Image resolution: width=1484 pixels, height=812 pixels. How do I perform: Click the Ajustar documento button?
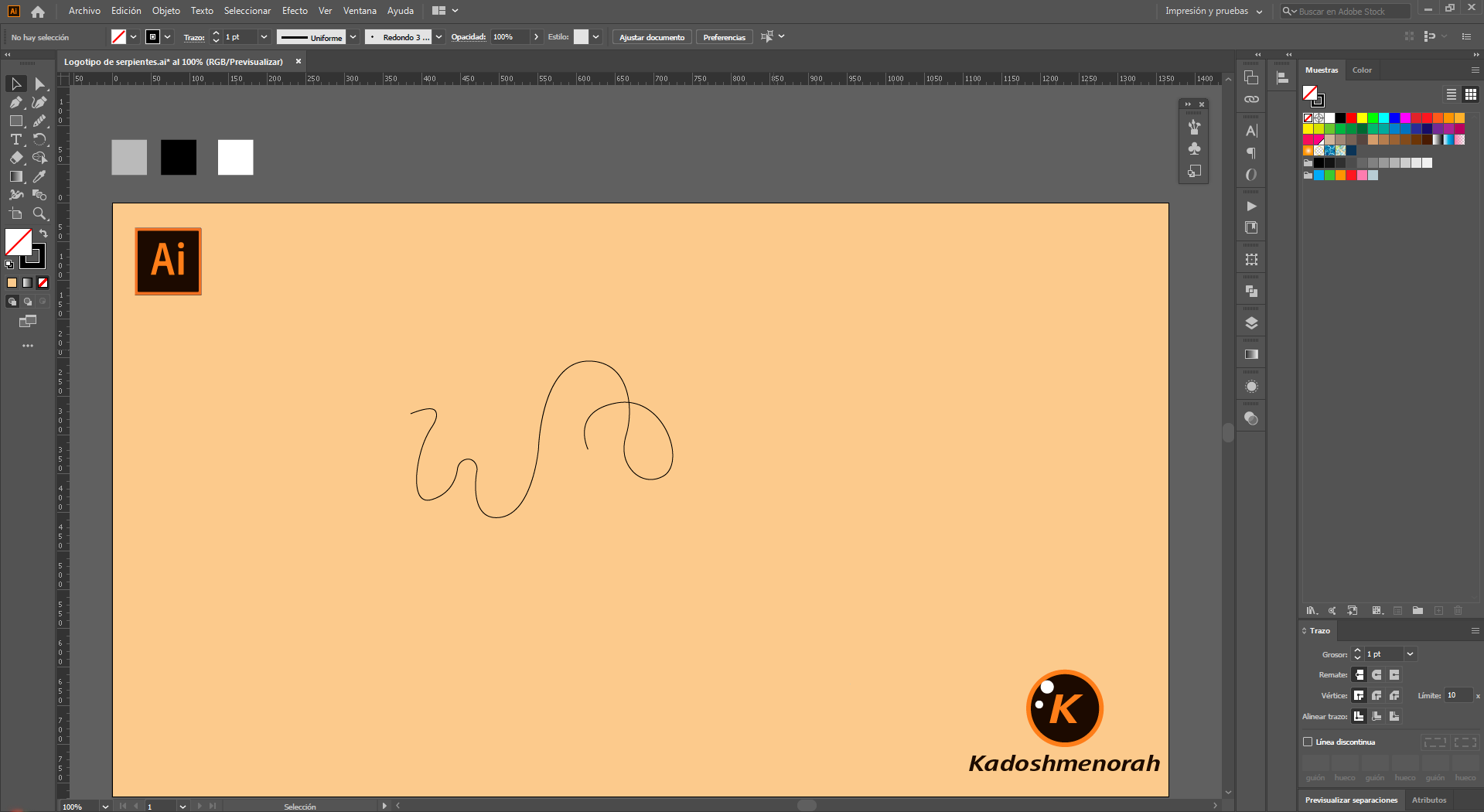point(652,37)
